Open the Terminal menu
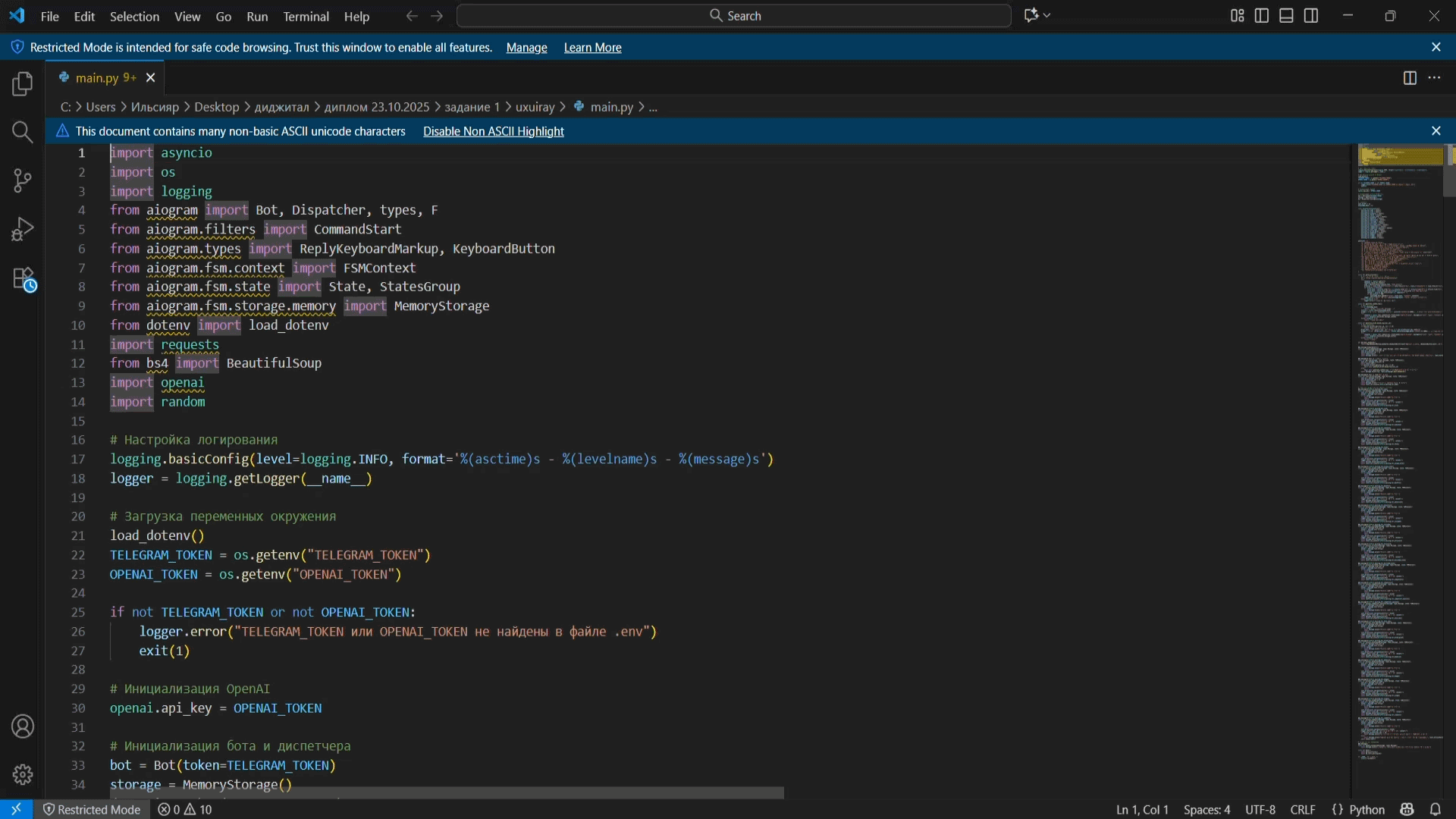 coord(306,16)
